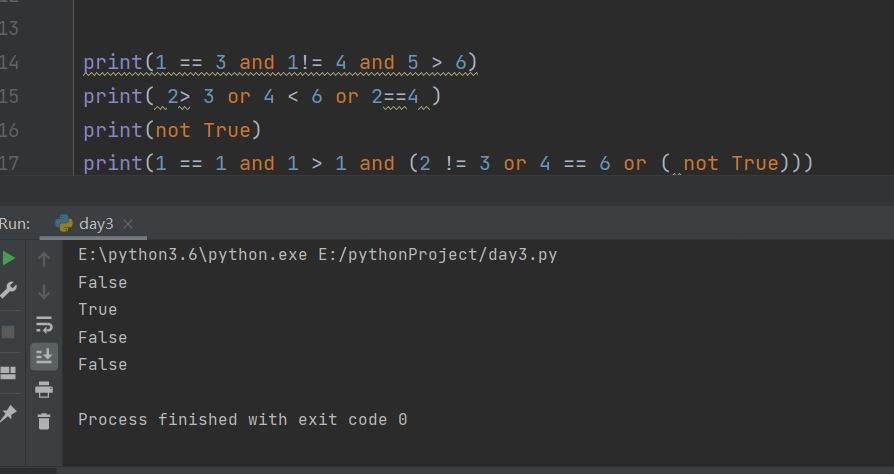Click code line 14 with 1 == 3 and
The height and width of the screenshot is (474, 894).
click(x=281, y=62)
